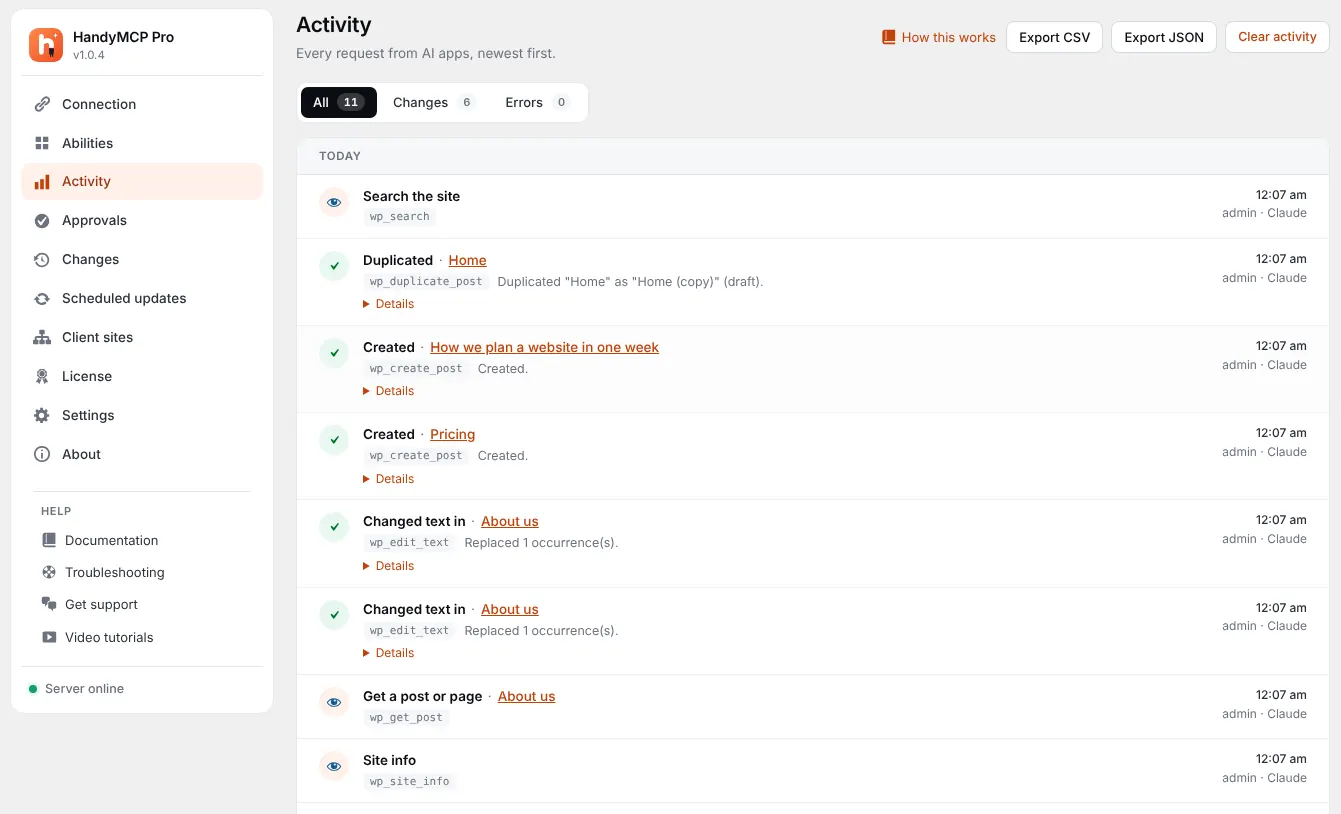This screenshot has height=814, width=1341.
Task: Click the Client sites network icon
Action: coord(42,338)
